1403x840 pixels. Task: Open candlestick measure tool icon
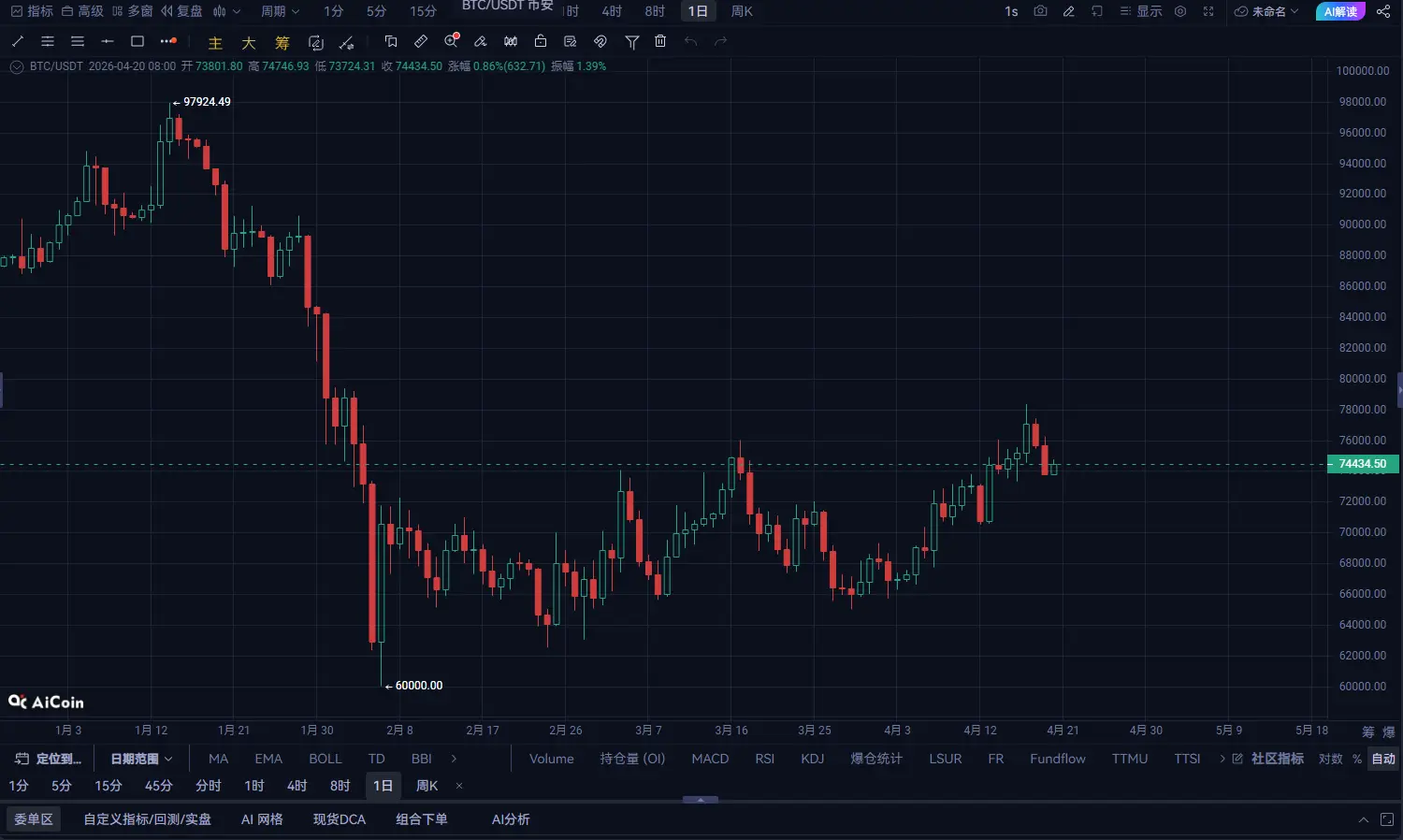(x=511, y=41)
